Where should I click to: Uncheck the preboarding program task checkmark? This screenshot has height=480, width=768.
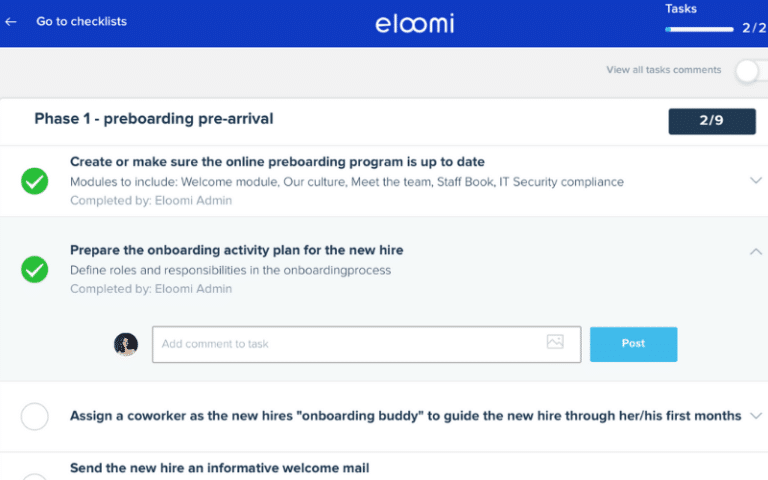click(35, 181)
